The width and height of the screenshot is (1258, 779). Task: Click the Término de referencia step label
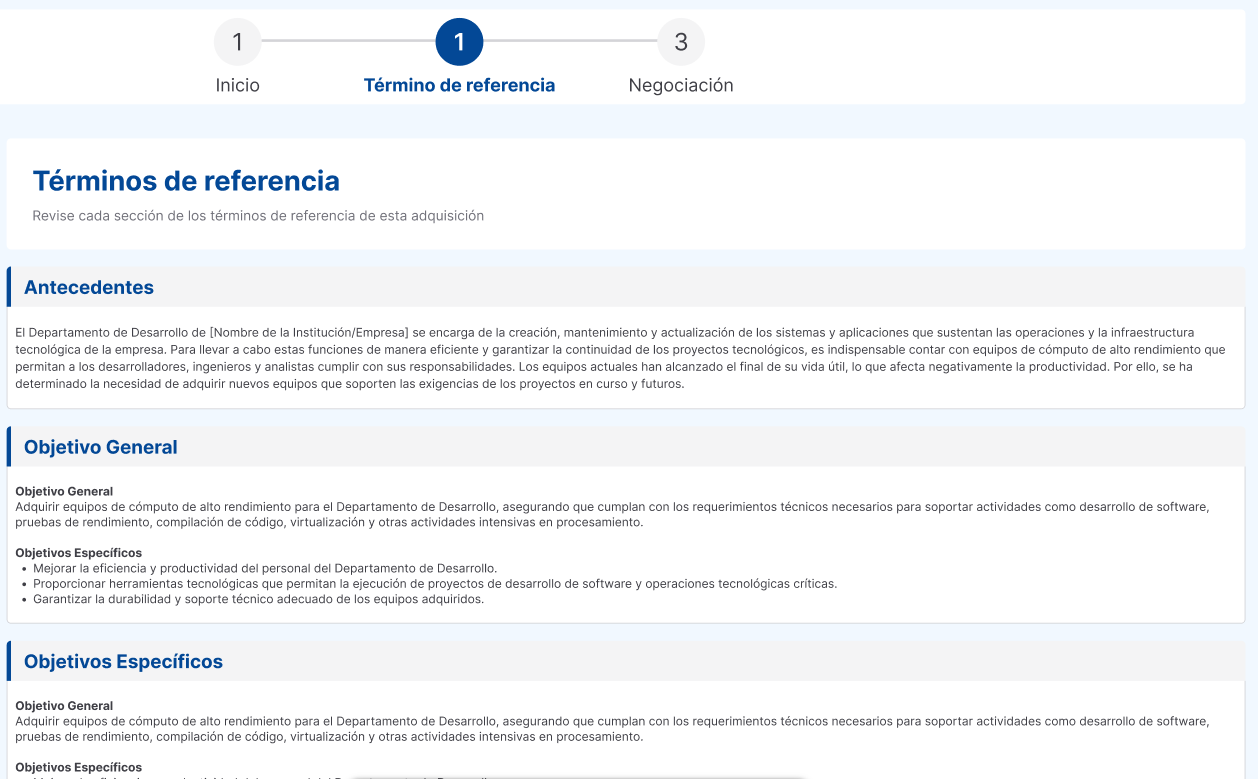pyautogui.click(x=459, y=86)
